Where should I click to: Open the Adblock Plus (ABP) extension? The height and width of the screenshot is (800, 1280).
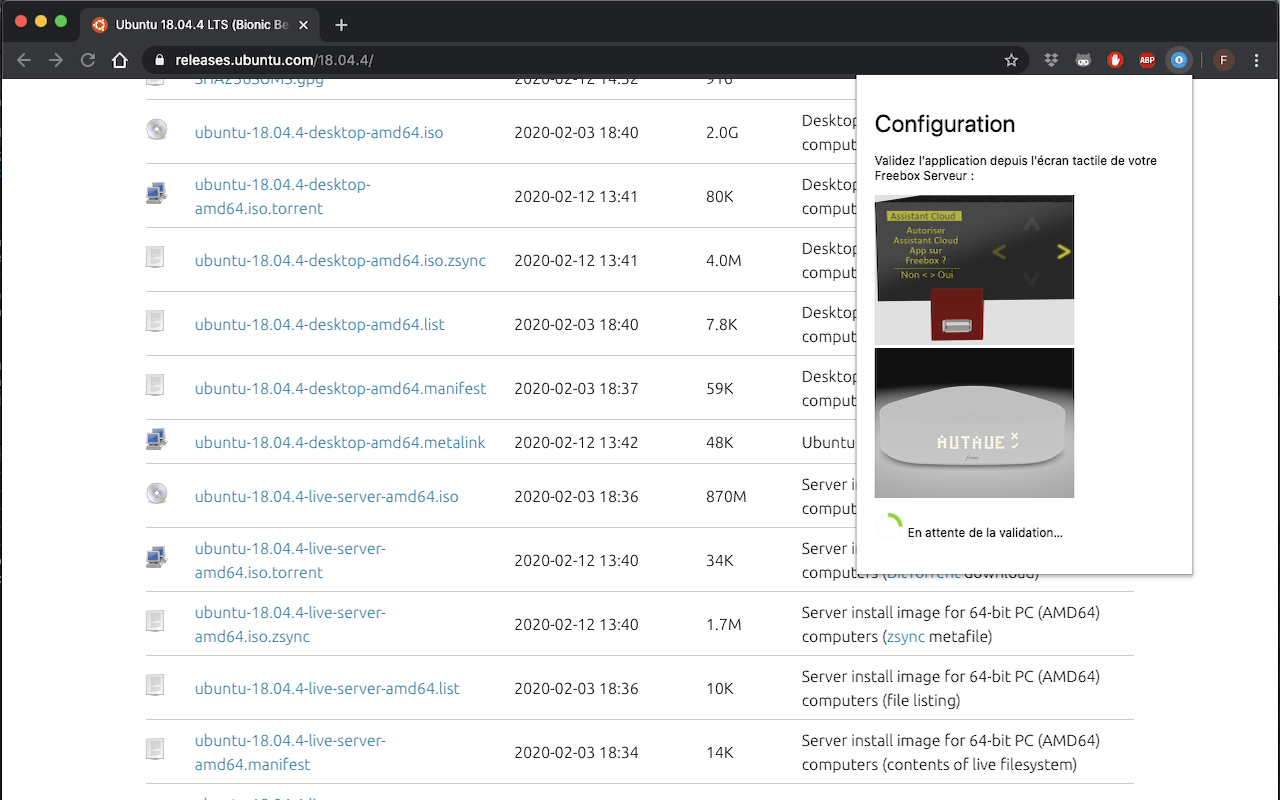pyautogui.click(x=1147, y=60)
